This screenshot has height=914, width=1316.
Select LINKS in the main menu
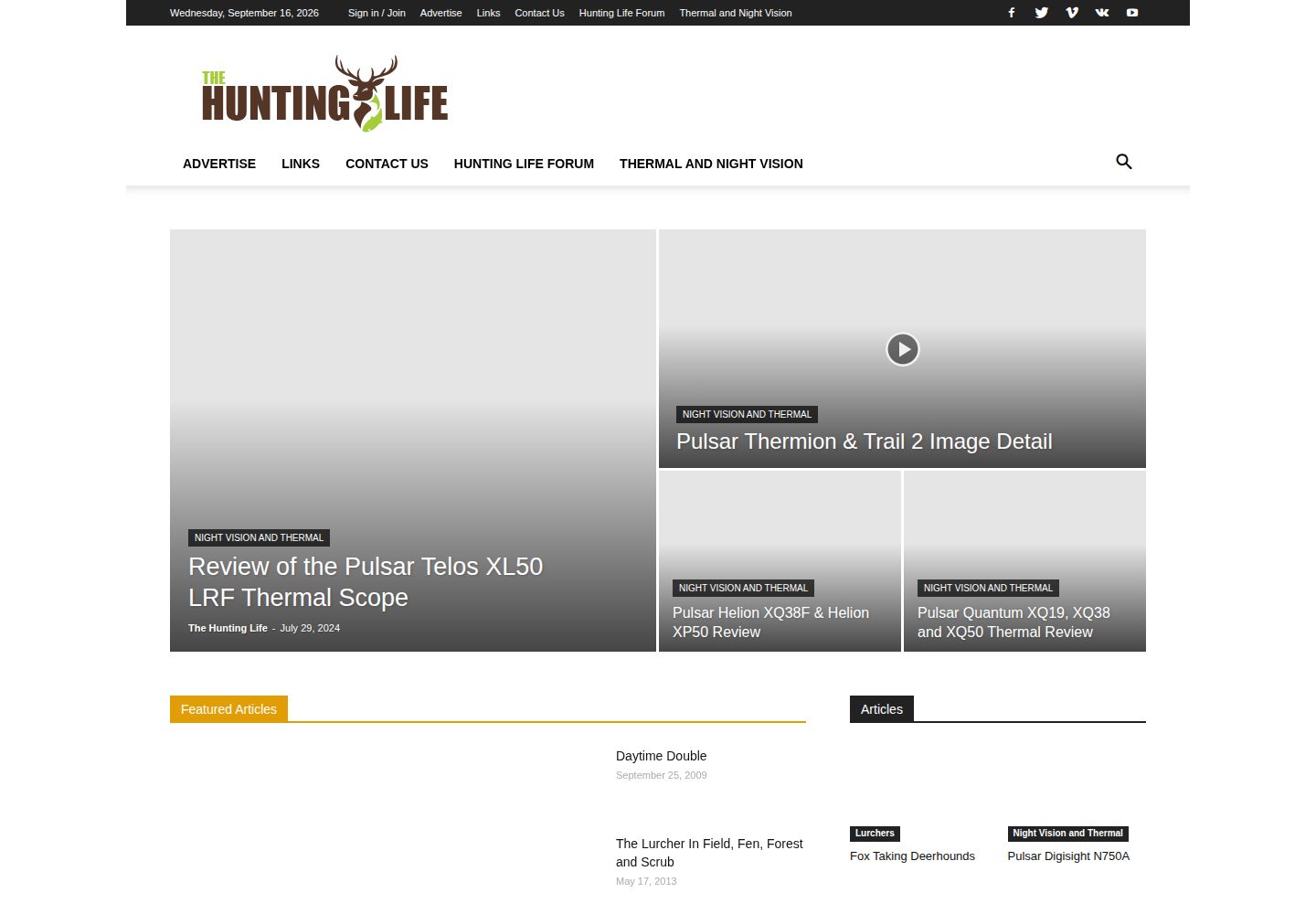click(x=301, y=164)
